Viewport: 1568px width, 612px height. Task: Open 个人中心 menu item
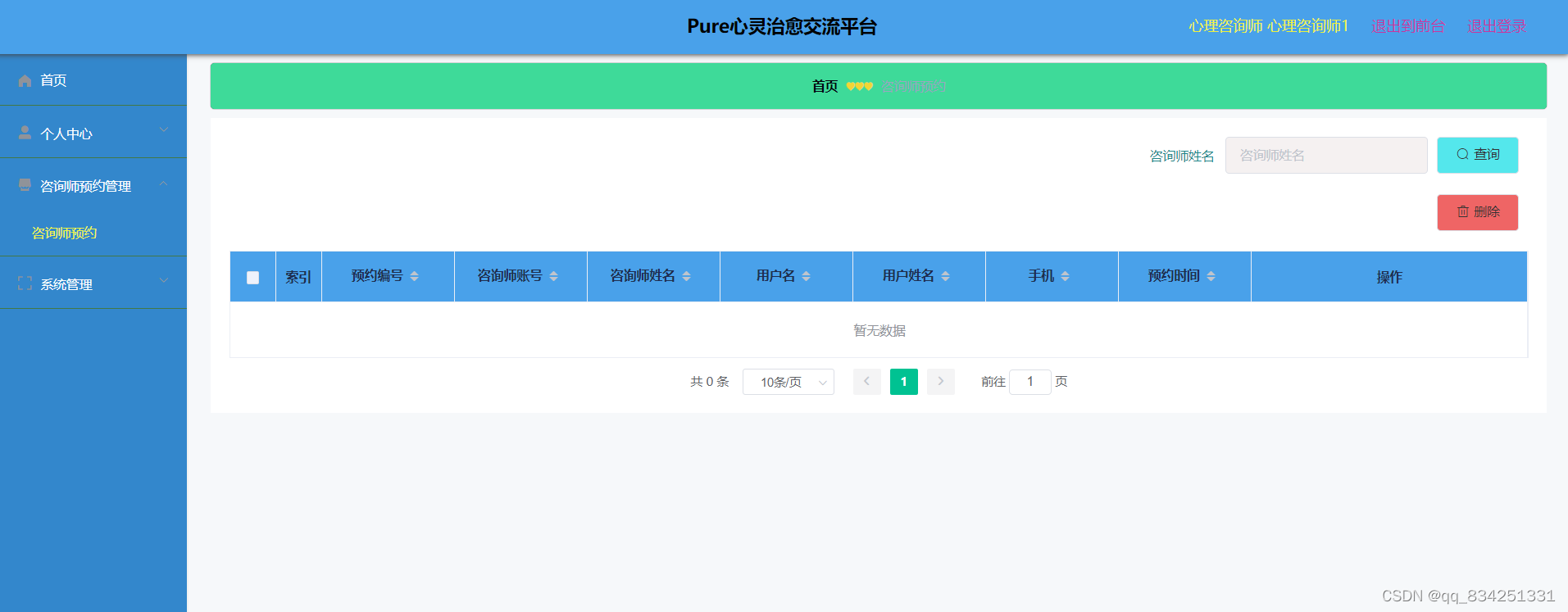coord(93,133)
